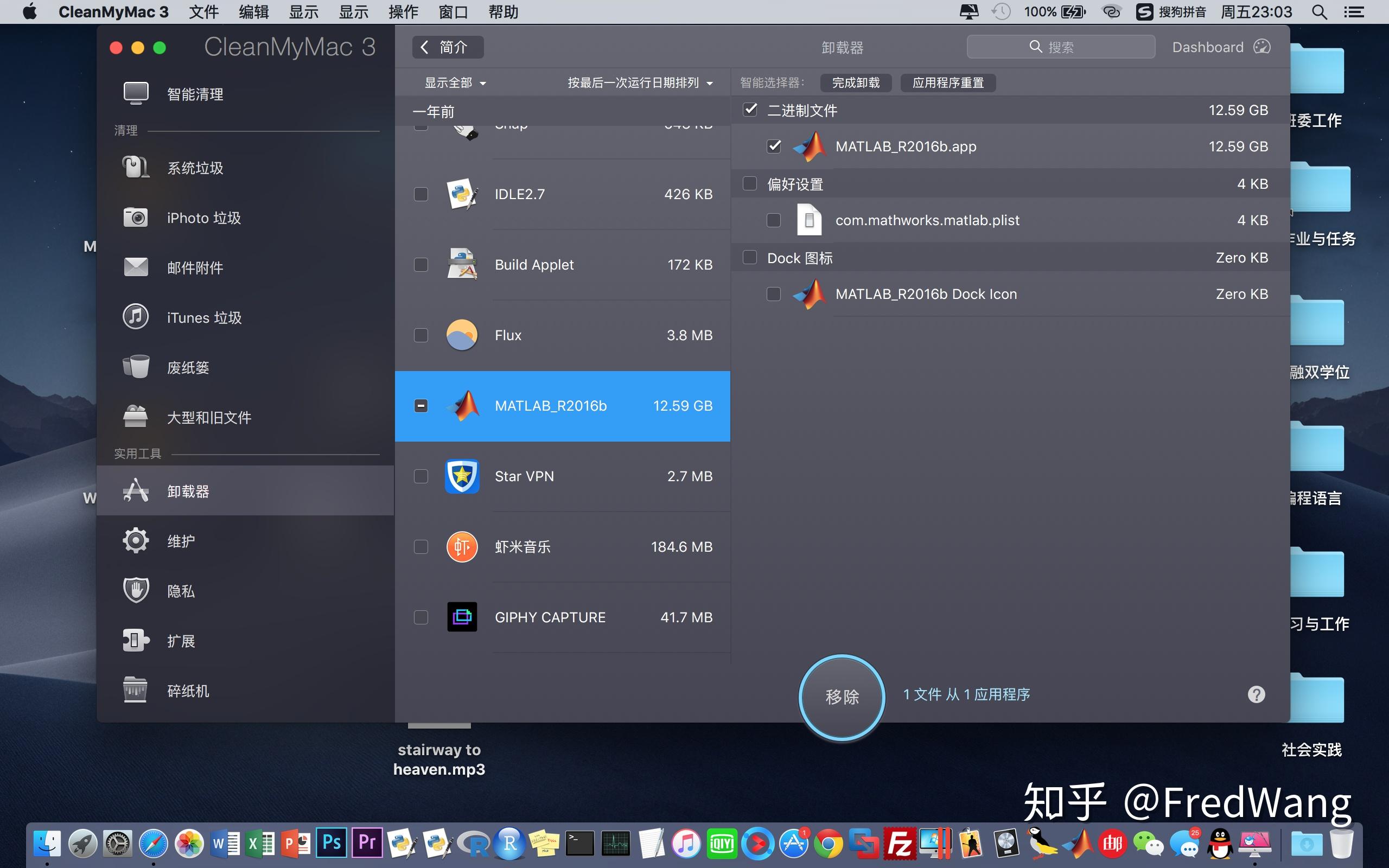Check the 虾米音乐 checkbox
Viewport: 1389px width, 868px height.
[420, 546]
